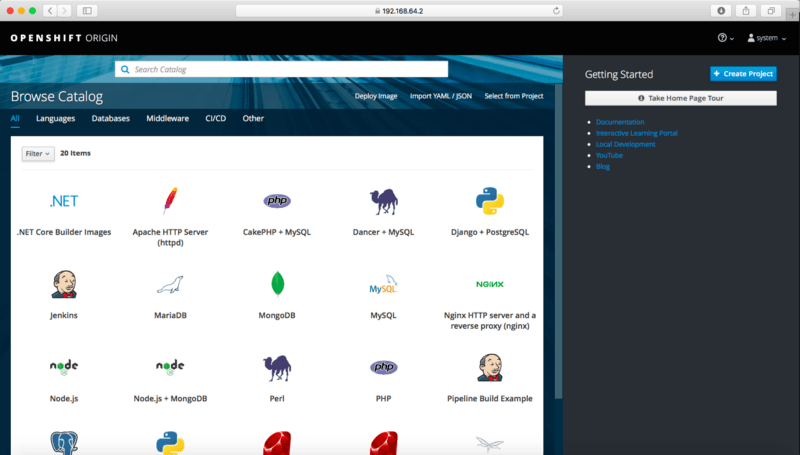Click the Safari share icon
This screenshot has height=455, width=800.
click(746, 11)
